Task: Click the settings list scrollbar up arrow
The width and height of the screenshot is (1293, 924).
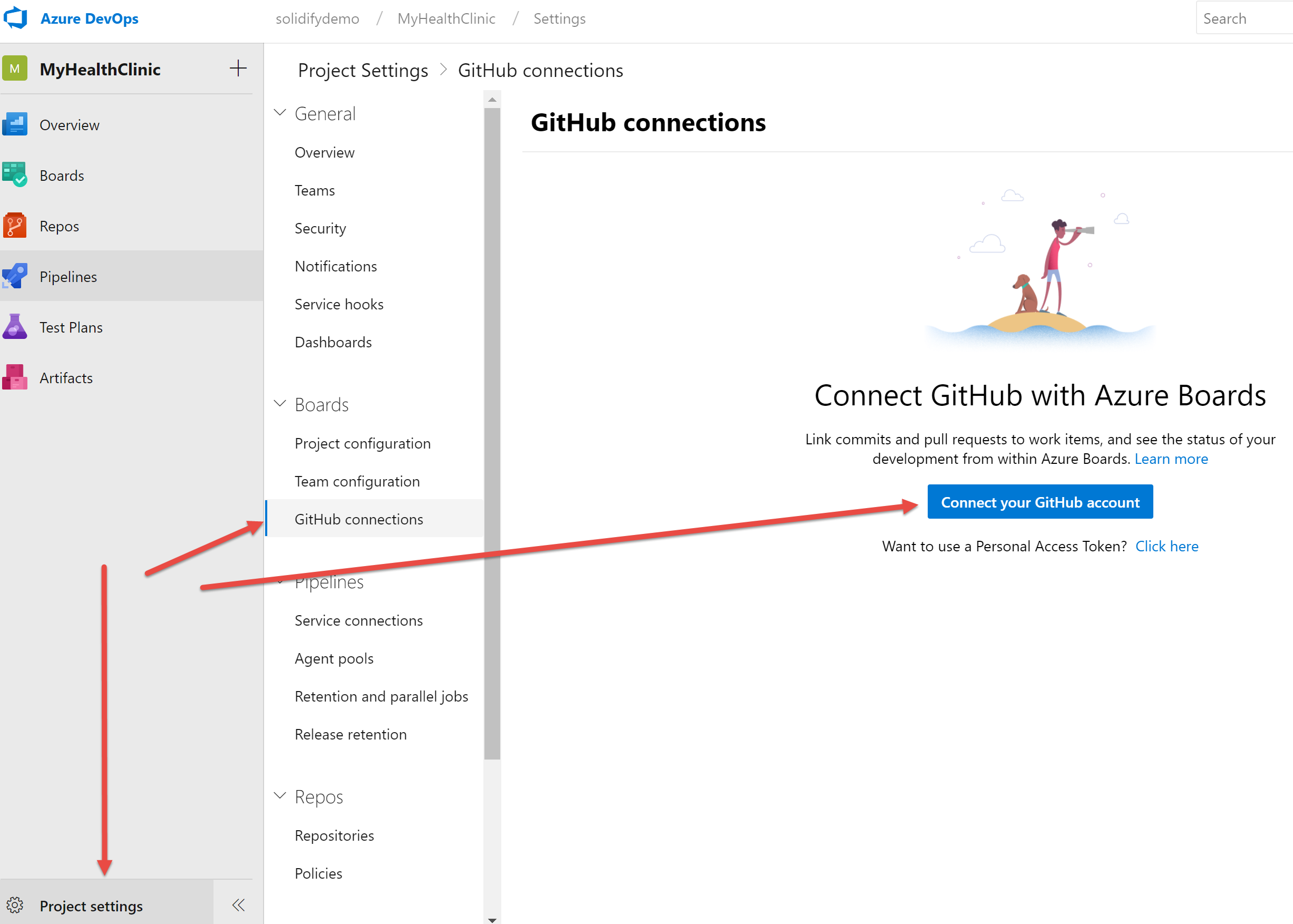Action: 492,100
